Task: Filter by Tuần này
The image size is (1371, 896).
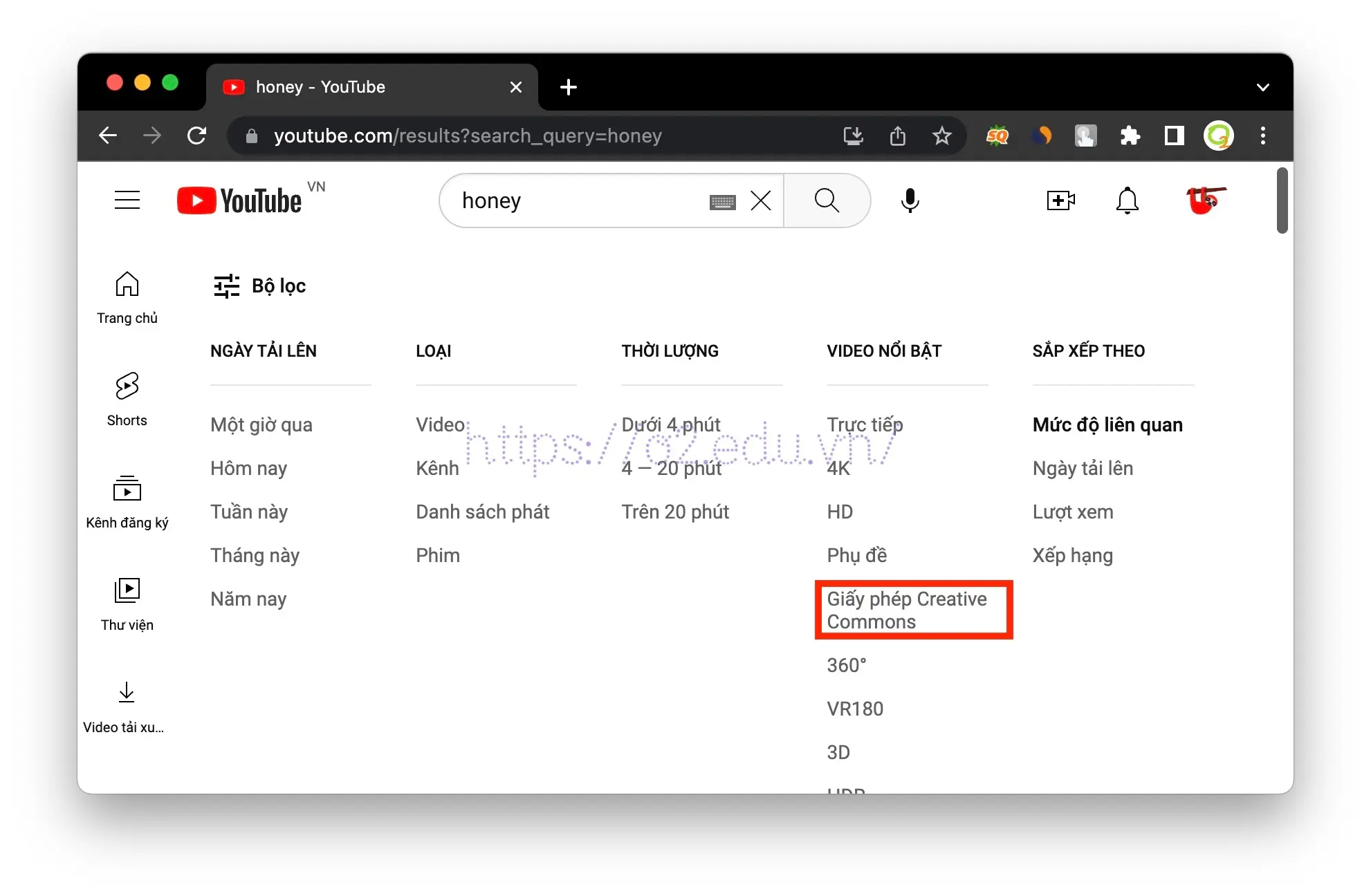Action: [249, 512]
